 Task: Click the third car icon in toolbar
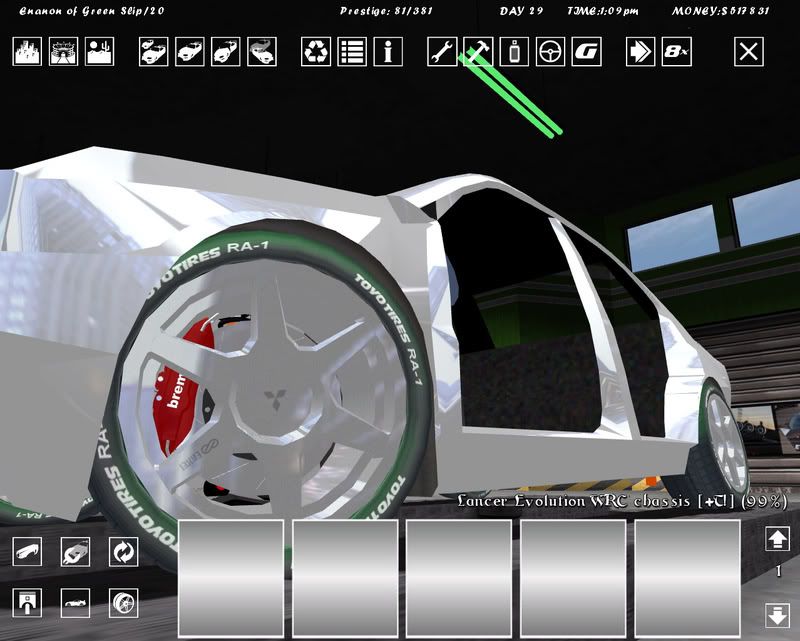226,52
